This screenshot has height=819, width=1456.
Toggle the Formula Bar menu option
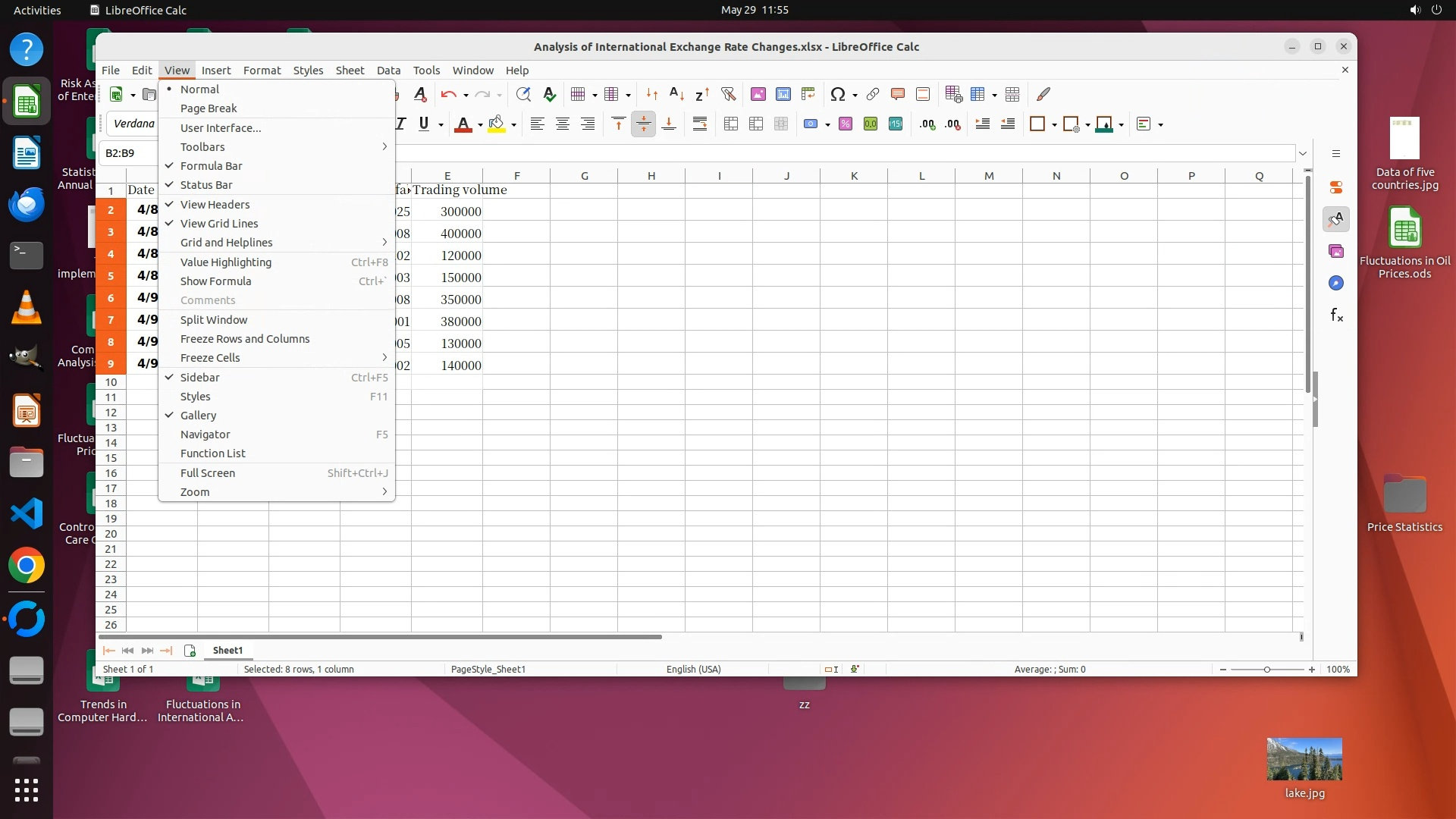[x=211, y=165]
